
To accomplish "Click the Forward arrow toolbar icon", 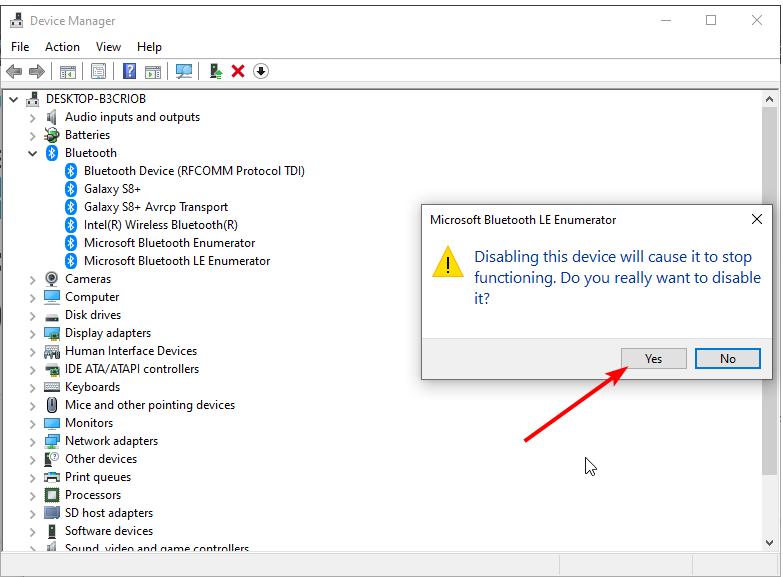I will click(x=36, y=71).
